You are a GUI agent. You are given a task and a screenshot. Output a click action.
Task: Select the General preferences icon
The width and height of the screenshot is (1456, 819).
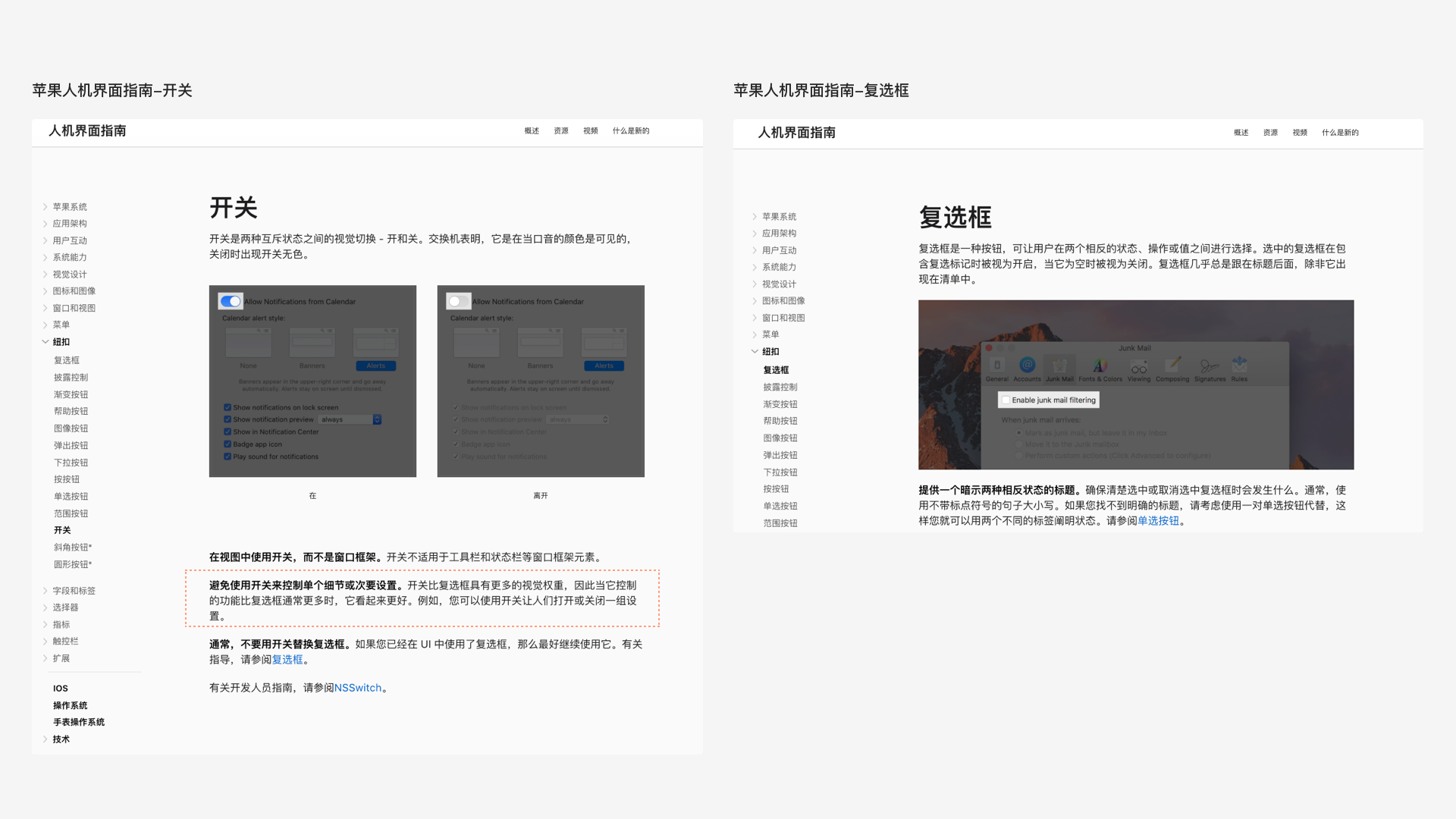pyautogui.click(x=997, y=366)
